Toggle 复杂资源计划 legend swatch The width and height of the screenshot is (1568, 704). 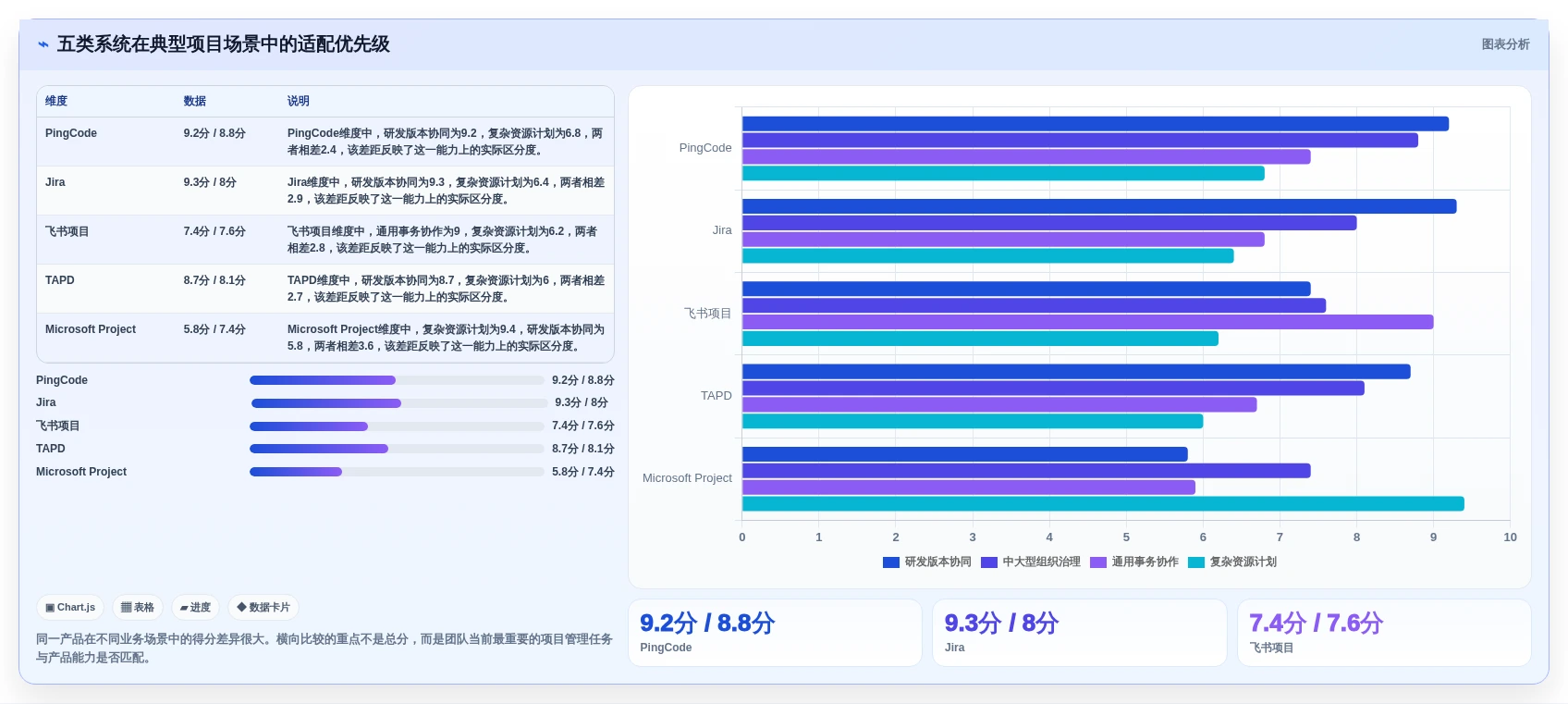1196,562
